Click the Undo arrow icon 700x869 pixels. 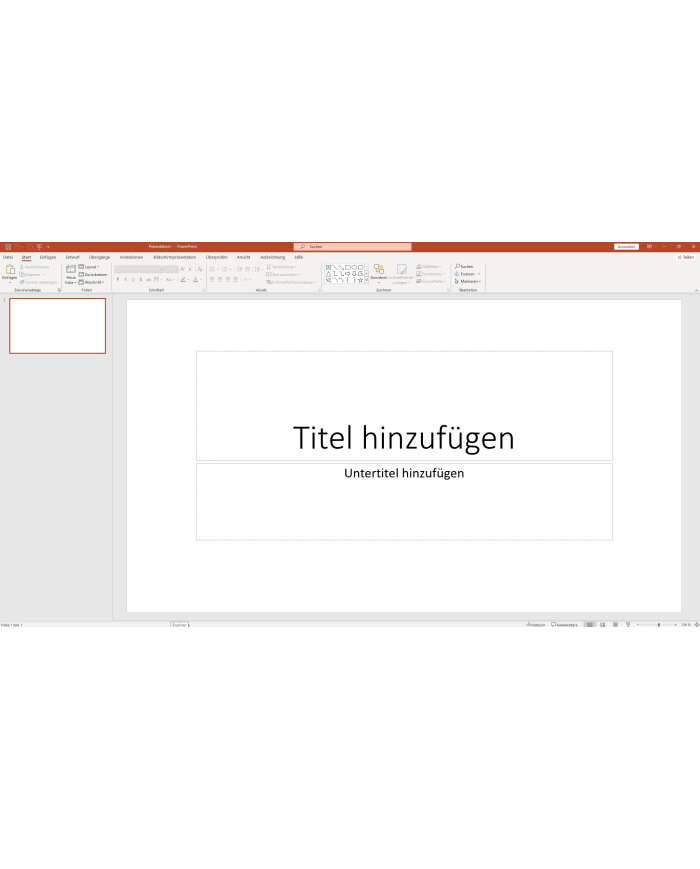point(17,247)
